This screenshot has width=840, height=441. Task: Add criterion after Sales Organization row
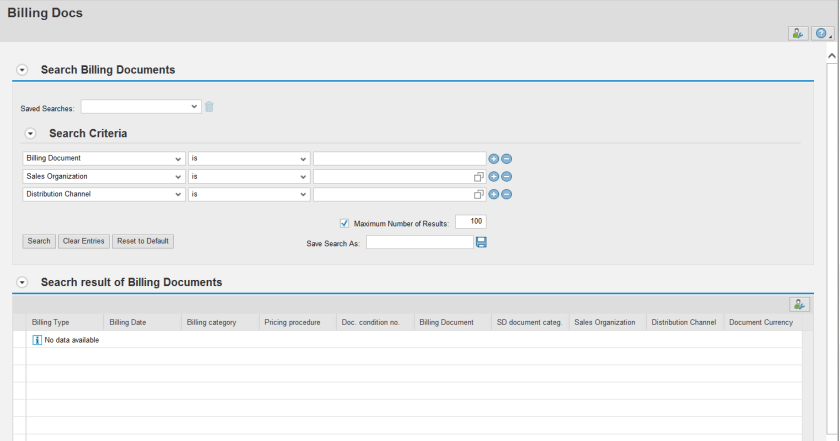(493, 176)
